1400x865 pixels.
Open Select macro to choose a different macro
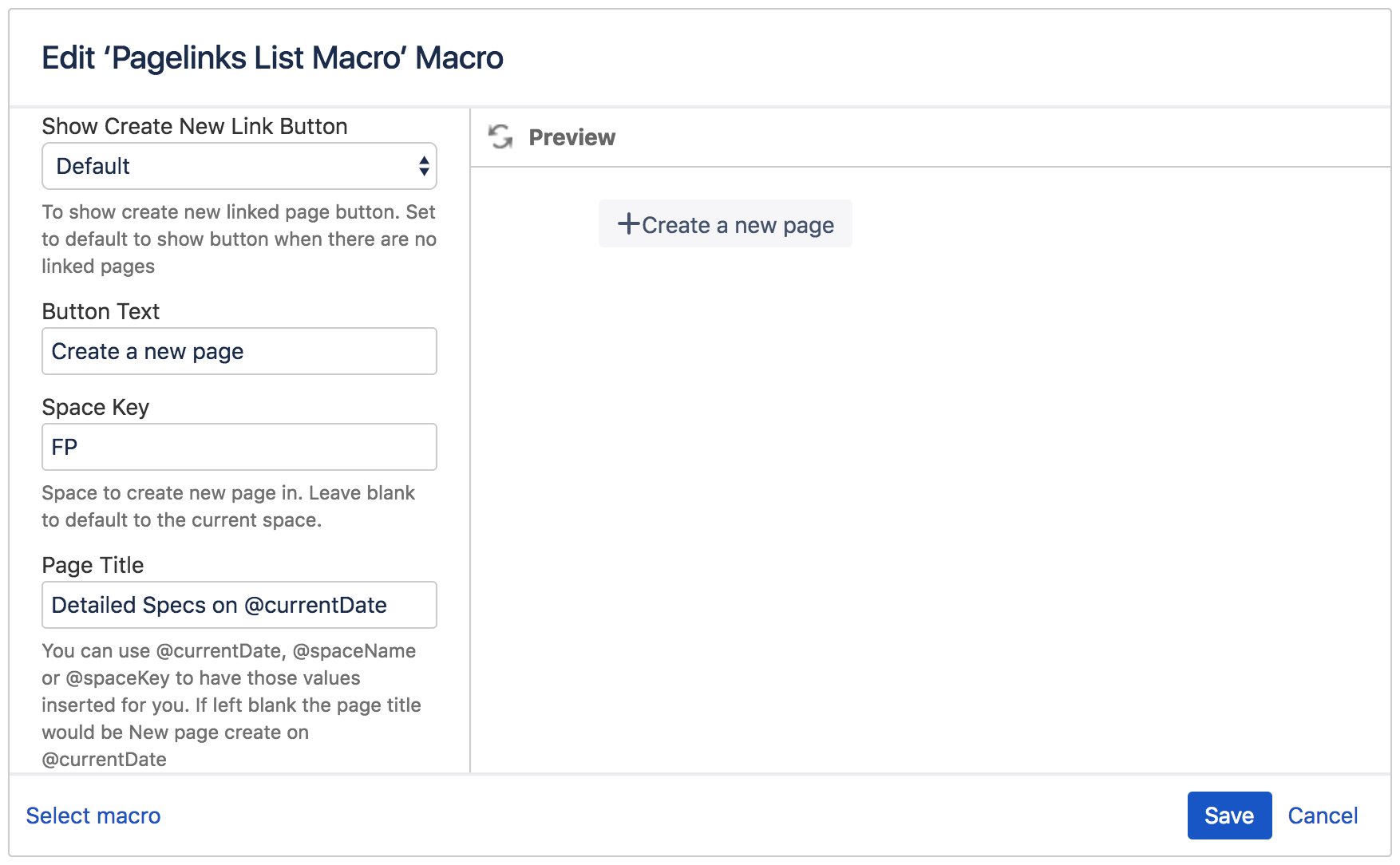93,816
